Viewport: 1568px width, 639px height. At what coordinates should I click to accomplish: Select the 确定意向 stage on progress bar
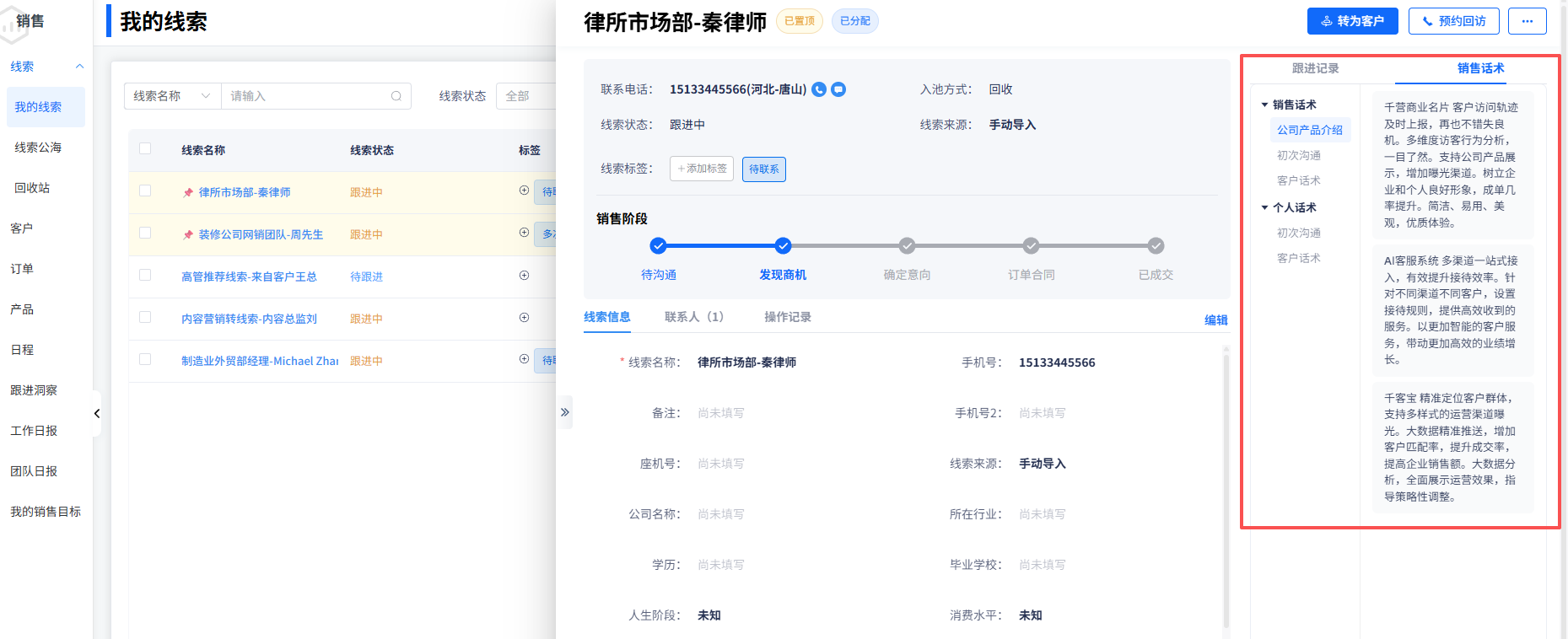(x=907, y=246)
